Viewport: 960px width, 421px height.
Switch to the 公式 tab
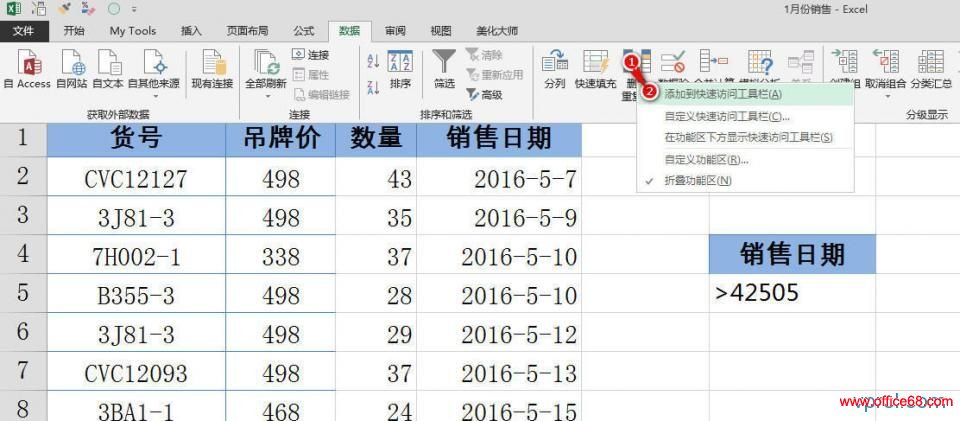(304, 31)
